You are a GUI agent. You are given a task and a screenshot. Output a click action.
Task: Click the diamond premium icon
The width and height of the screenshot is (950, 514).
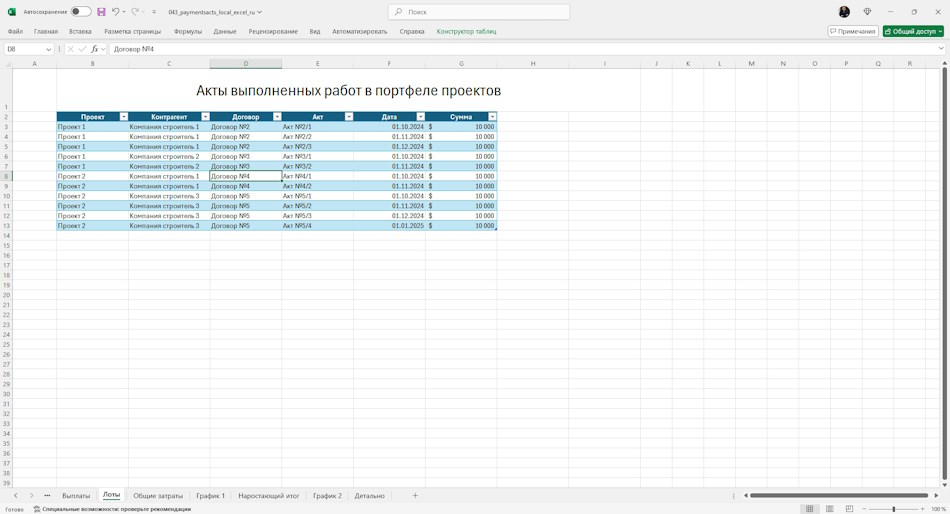(x=867, y=12)
